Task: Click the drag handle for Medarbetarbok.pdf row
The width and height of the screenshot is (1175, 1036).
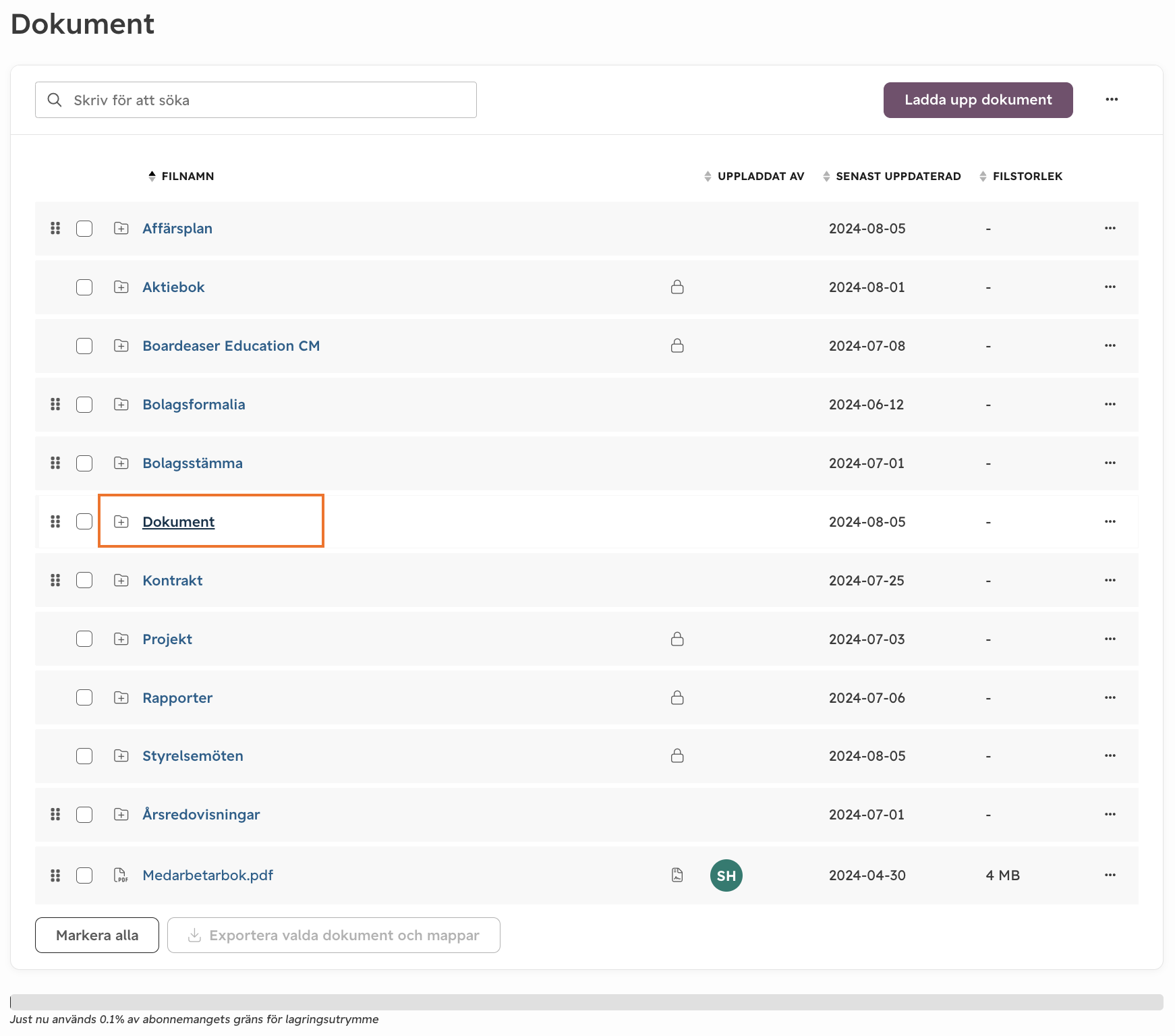Action: tap(55, 875)
